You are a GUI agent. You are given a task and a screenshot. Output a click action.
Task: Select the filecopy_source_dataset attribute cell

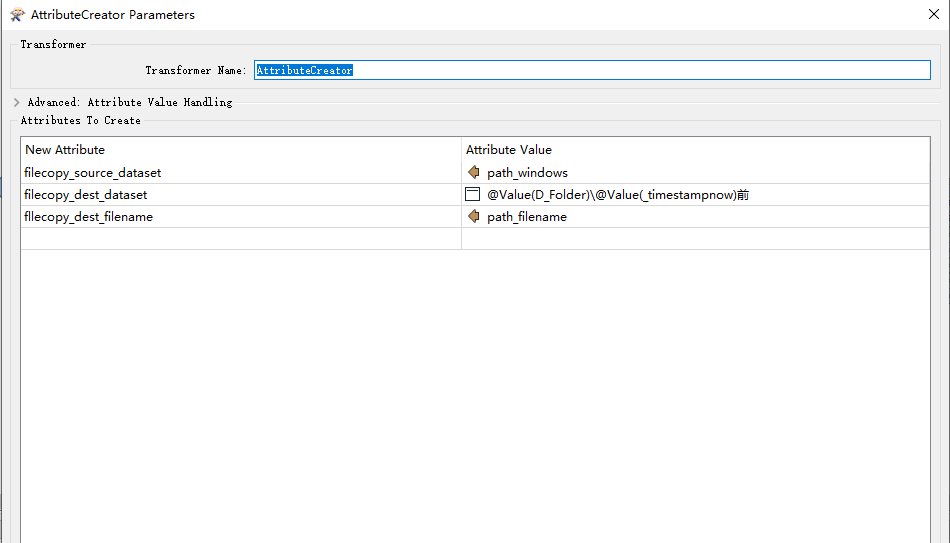coord(241,173)
